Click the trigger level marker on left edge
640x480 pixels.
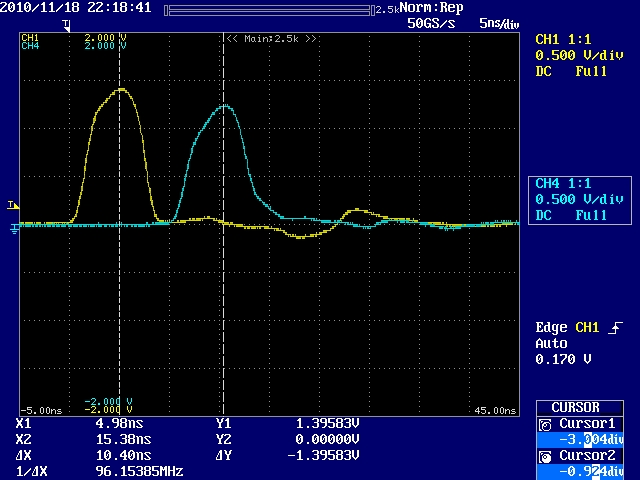click(12, 205)
